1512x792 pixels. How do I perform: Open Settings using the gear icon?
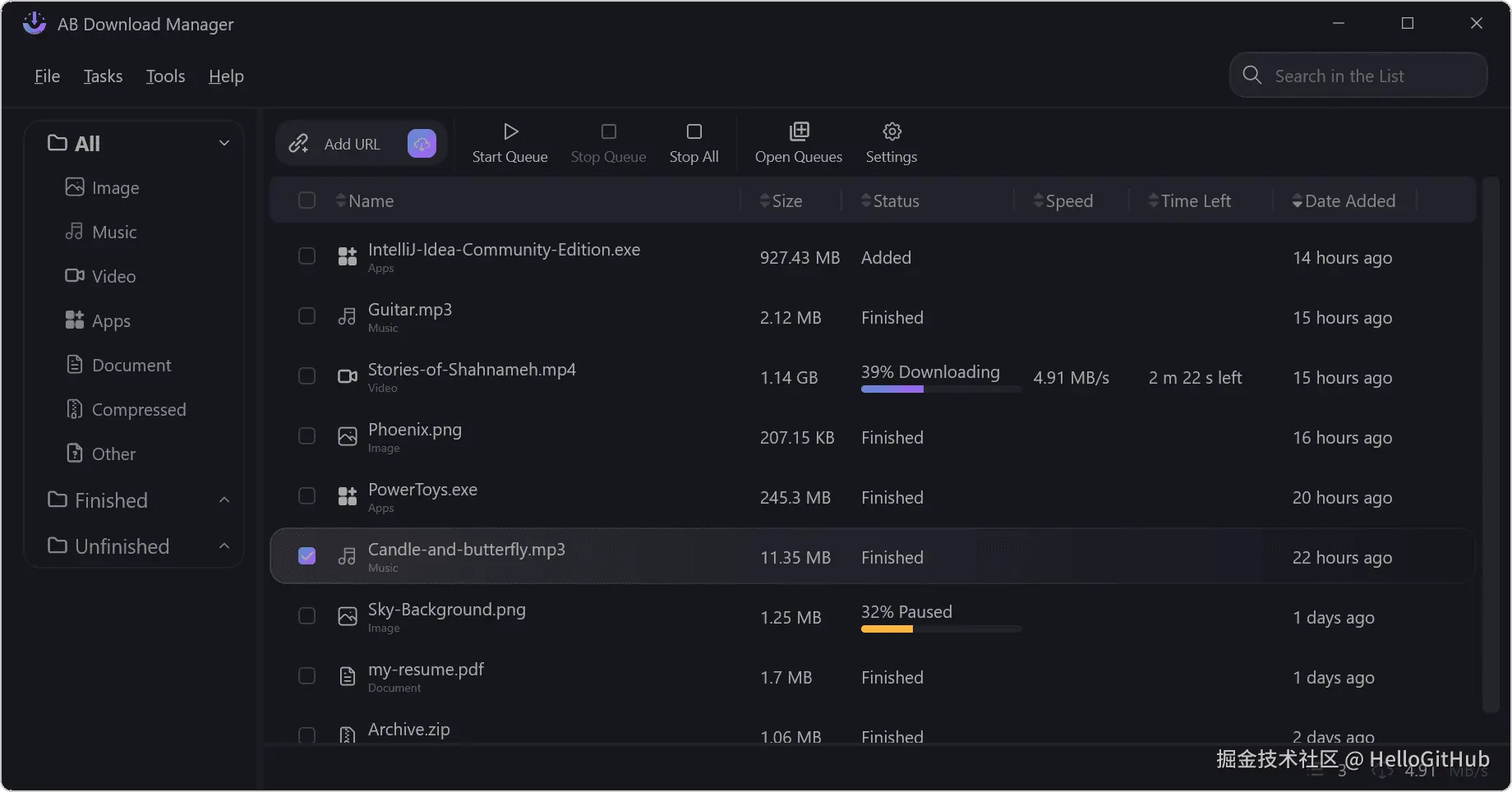(892, 131)
